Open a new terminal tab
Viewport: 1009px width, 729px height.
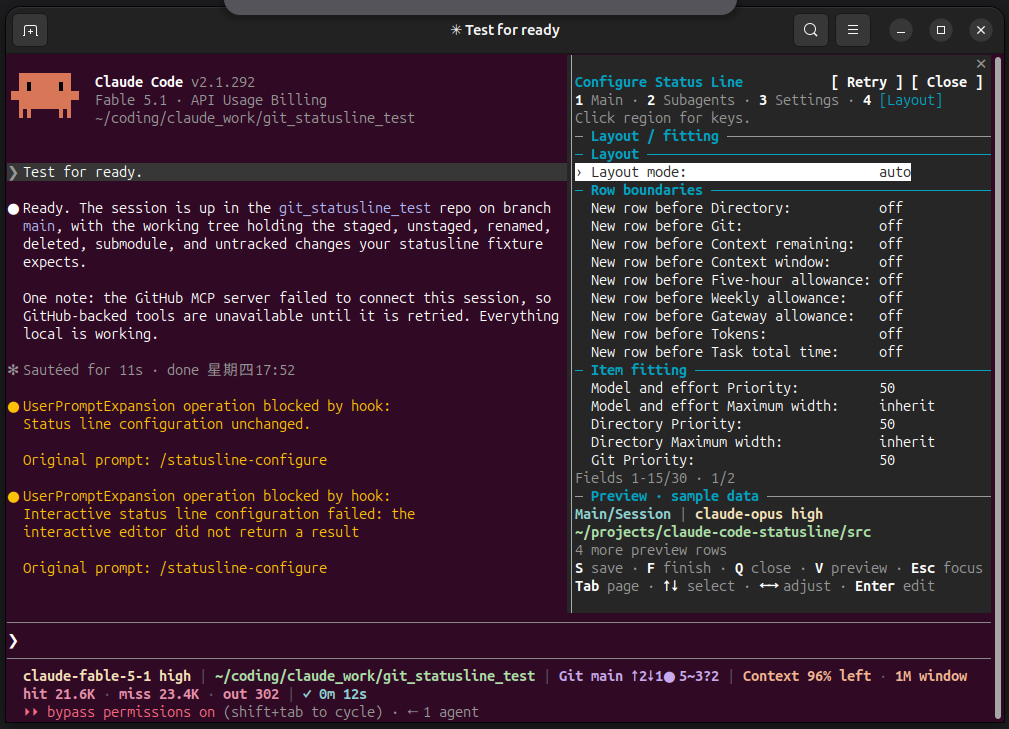pos(30,30)
